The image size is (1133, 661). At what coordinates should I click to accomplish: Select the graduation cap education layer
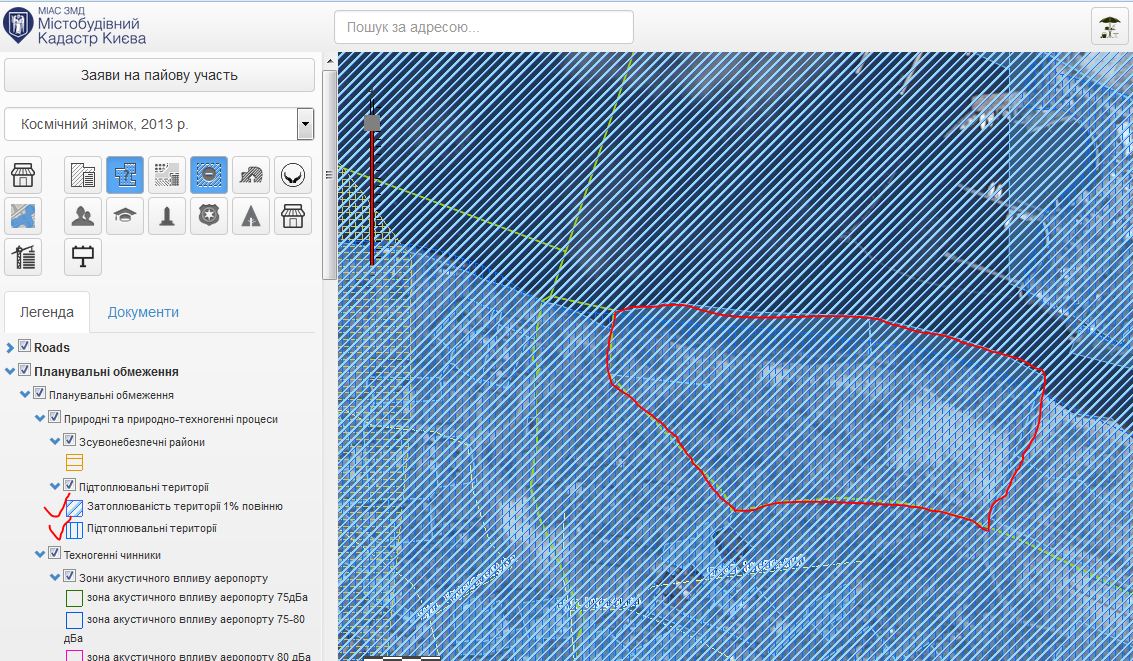(x=124, y=215)
